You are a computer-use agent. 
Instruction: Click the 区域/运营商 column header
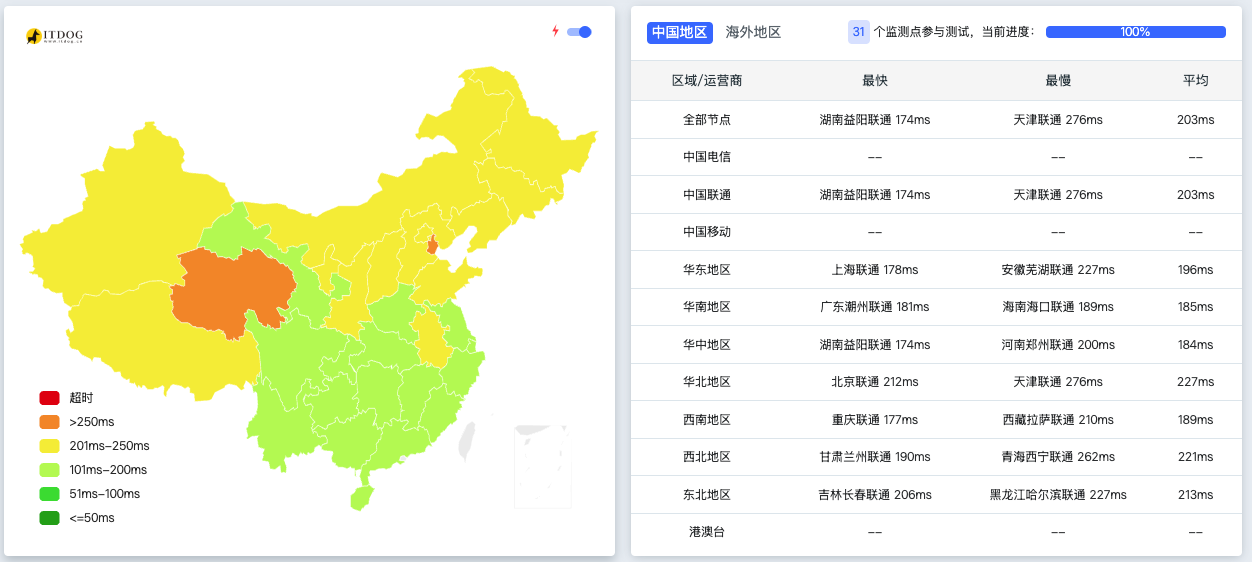[707, 80]
